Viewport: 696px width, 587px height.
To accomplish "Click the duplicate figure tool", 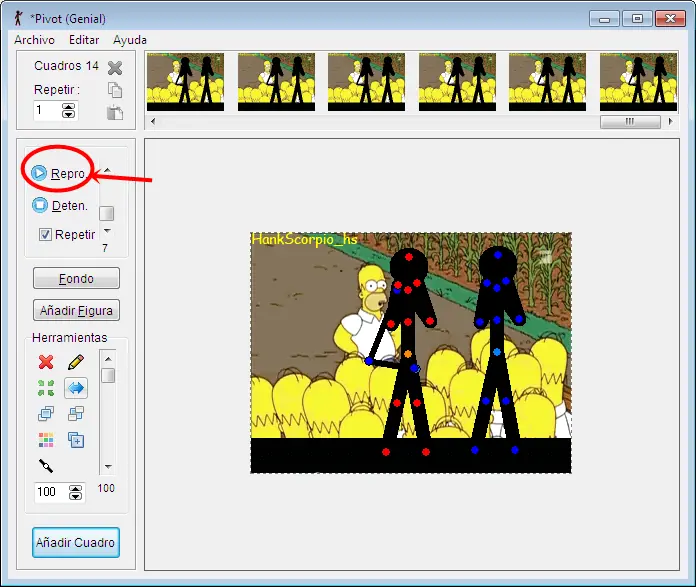I will pos(76,440).
